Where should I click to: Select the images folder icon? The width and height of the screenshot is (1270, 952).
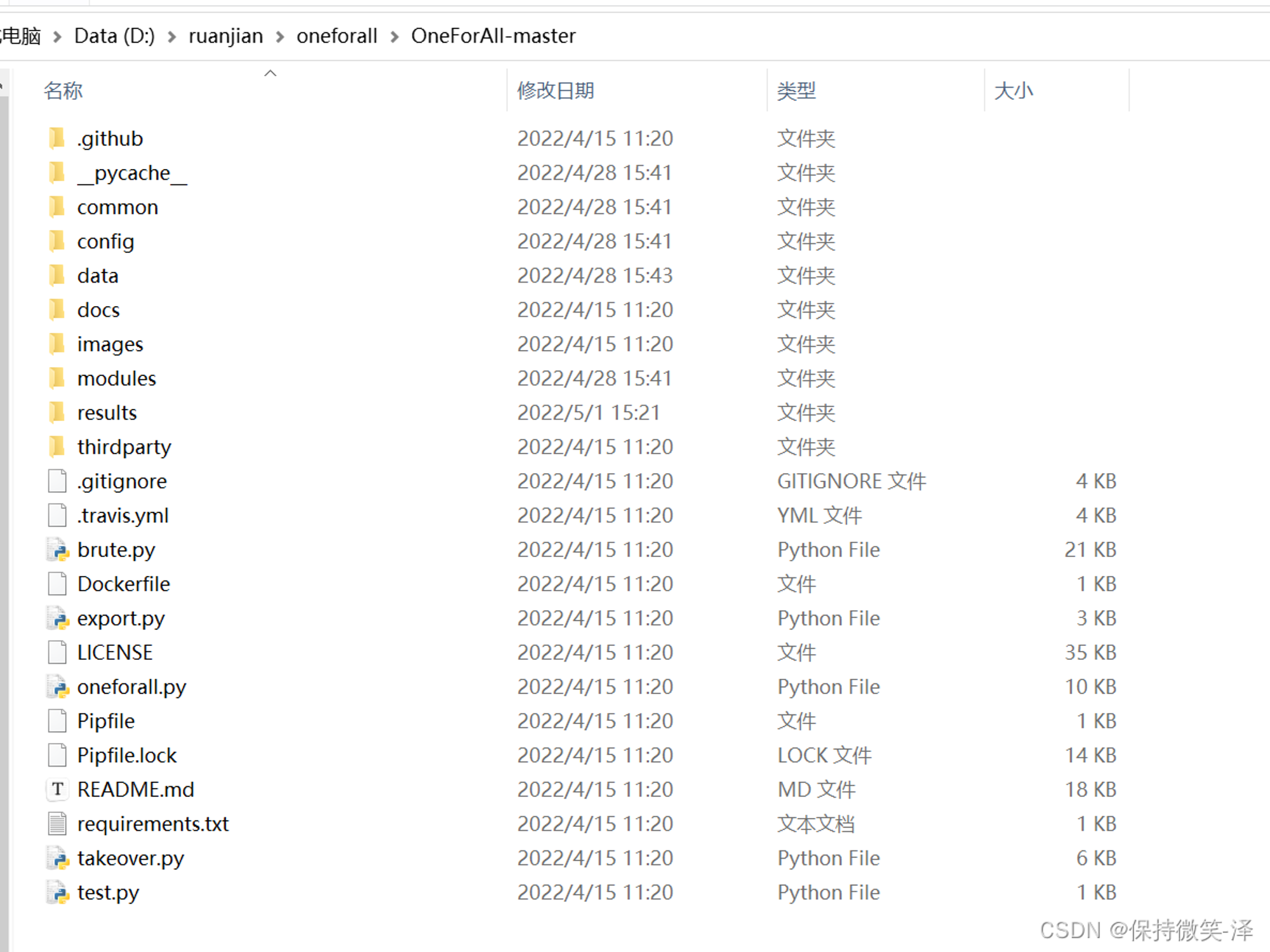coord(57,344)
